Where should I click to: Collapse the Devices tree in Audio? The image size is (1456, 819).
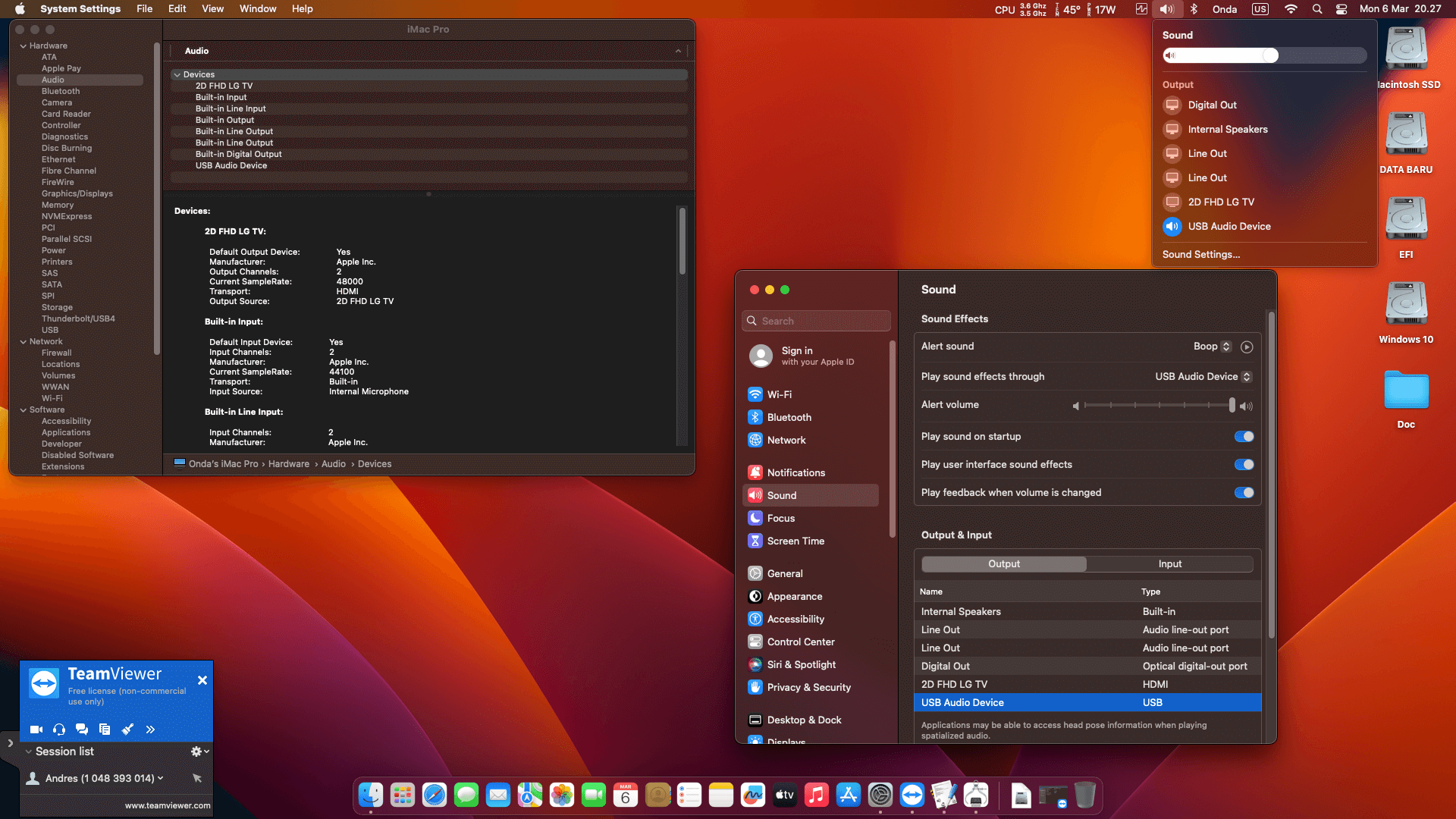coord(177,74)
